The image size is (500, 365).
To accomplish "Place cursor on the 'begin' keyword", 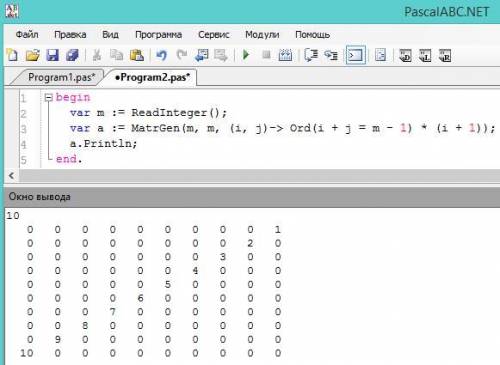I will (73, 97).
